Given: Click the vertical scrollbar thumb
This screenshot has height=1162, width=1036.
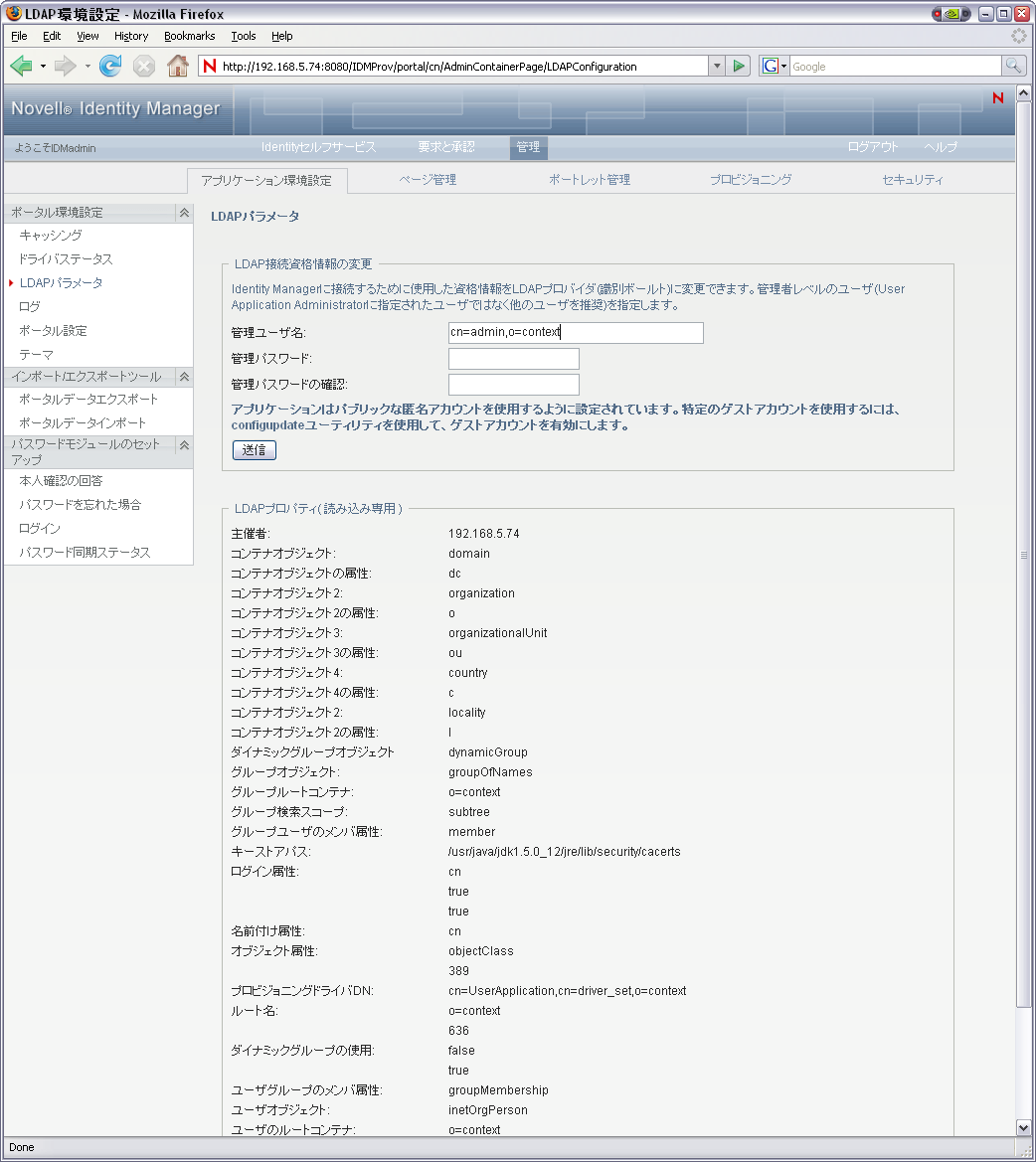Looking at the screenshot, I should coord(1023,555).
